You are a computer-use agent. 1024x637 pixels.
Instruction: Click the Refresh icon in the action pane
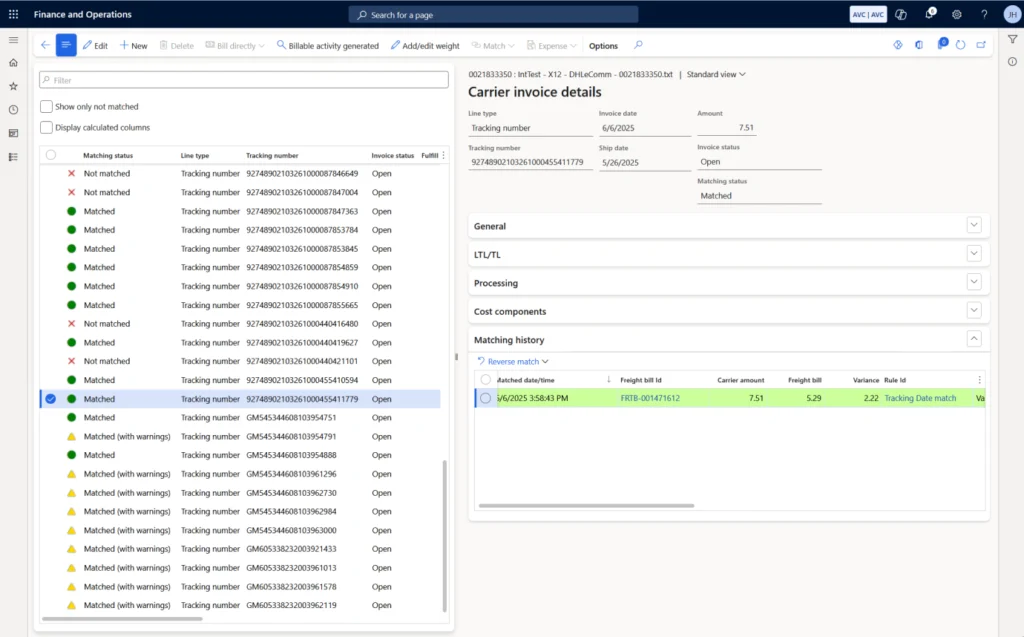pos(960,45)
